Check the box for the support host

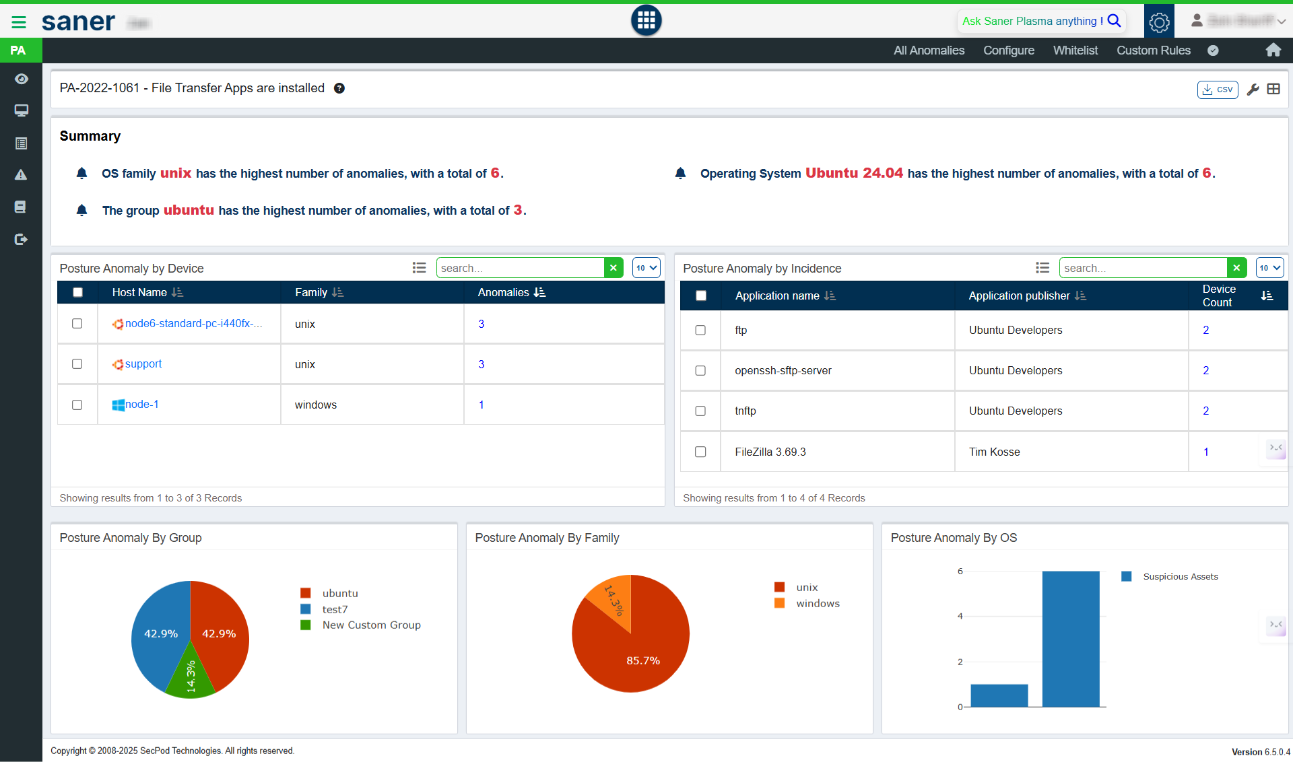77,364
